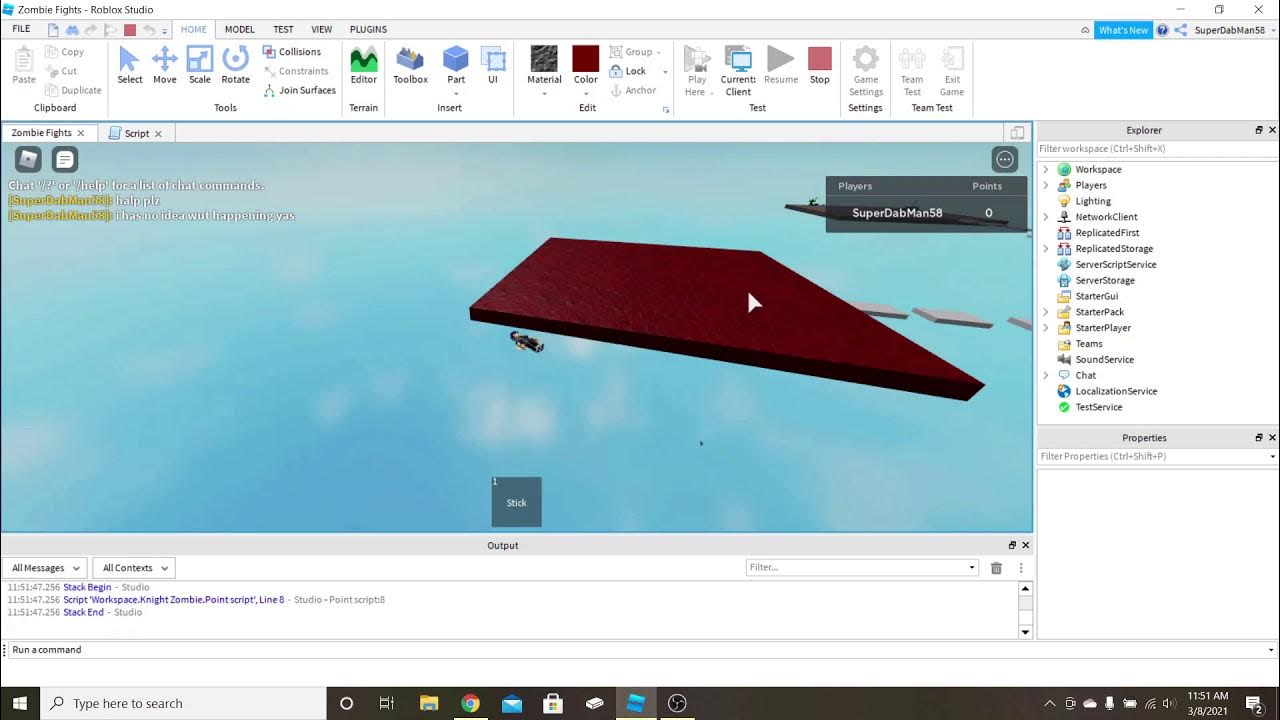Choose the Scale tool
1280x720 pixels.
coord(200,65)
